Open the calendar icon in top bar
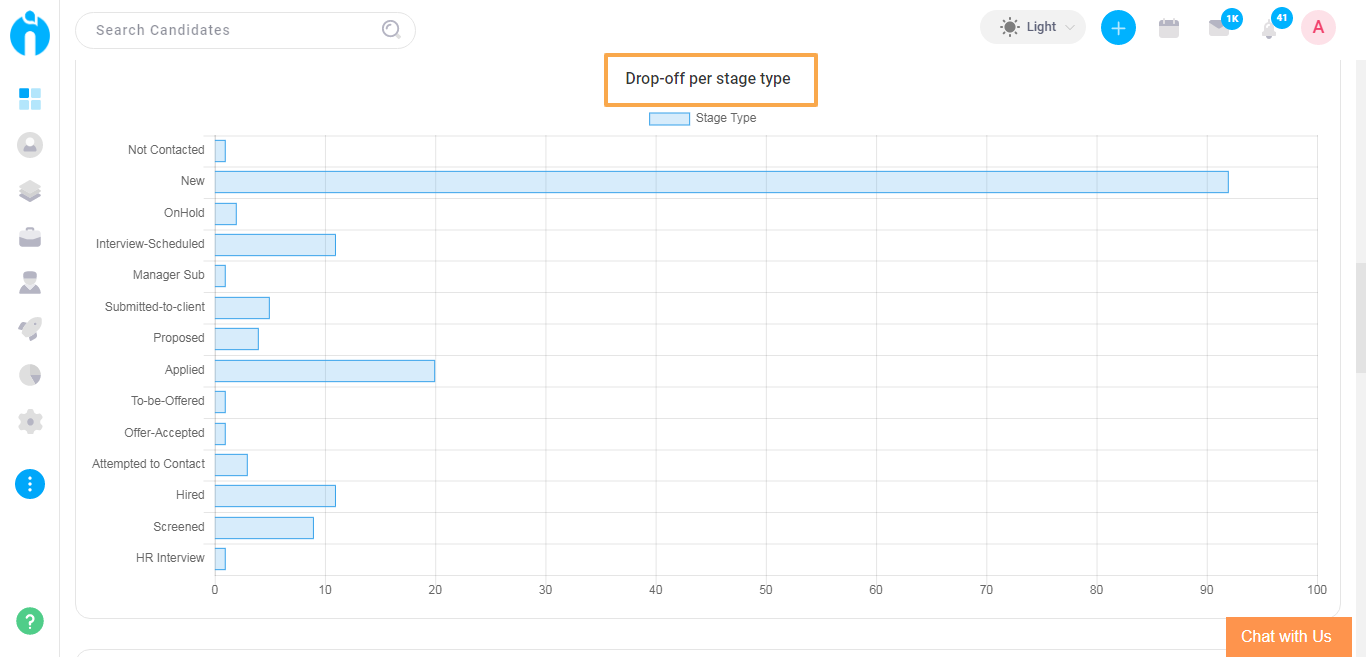This screenshot has width=1366, height=657. tap(1168, 28)
